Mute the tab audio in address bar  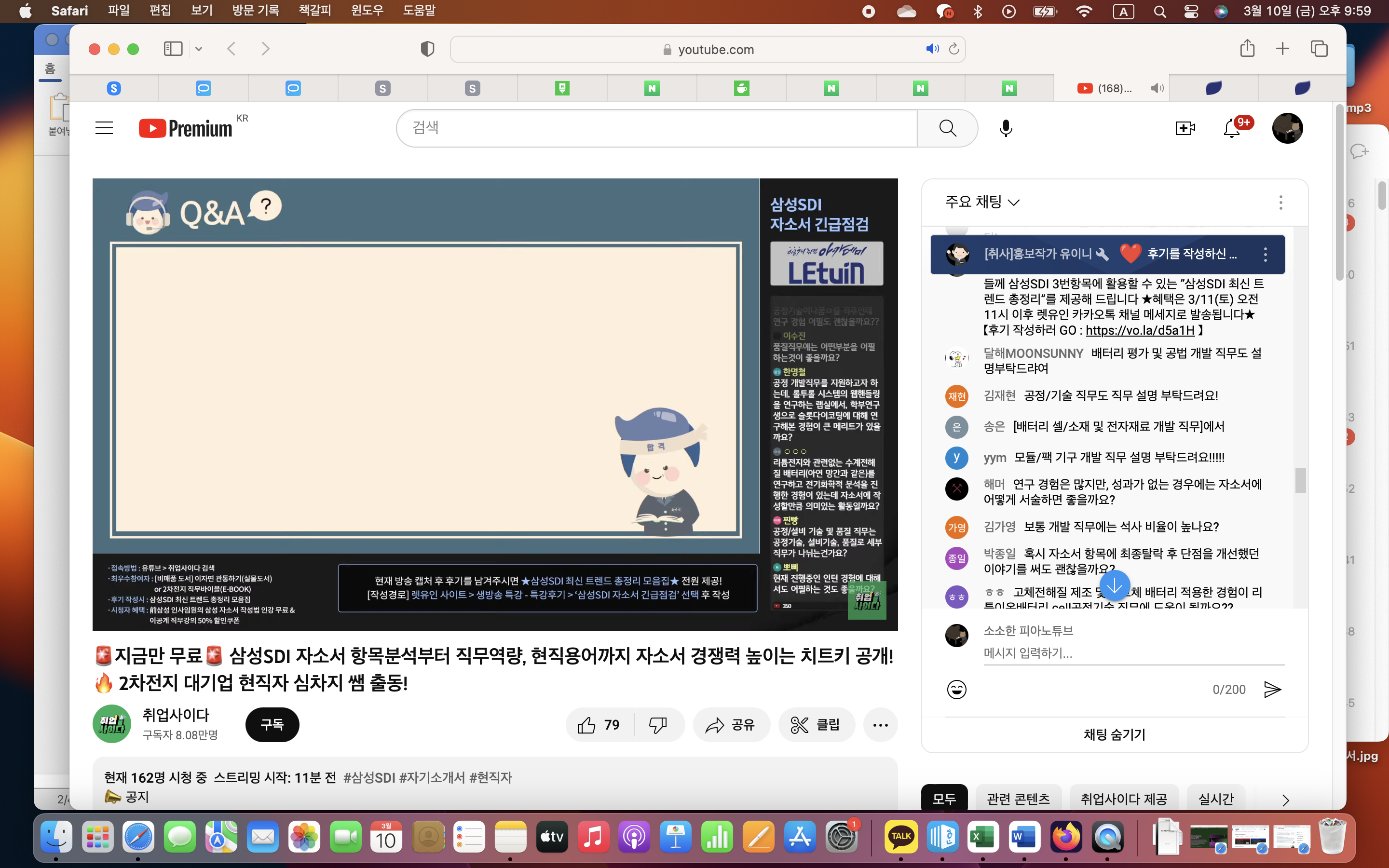click(x=932, y=49)
